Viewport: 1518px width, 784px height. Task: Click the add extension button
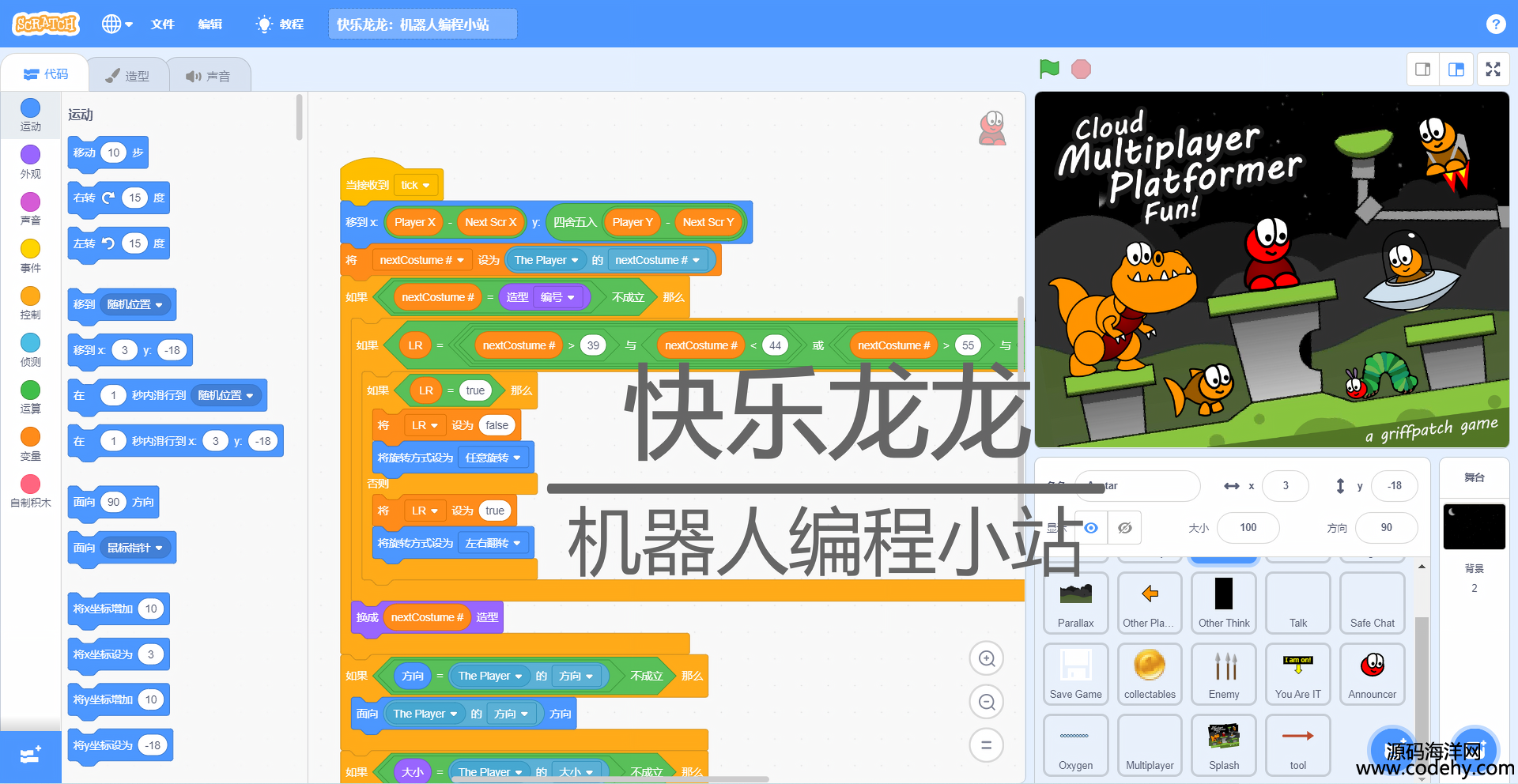tap(31, 756)
